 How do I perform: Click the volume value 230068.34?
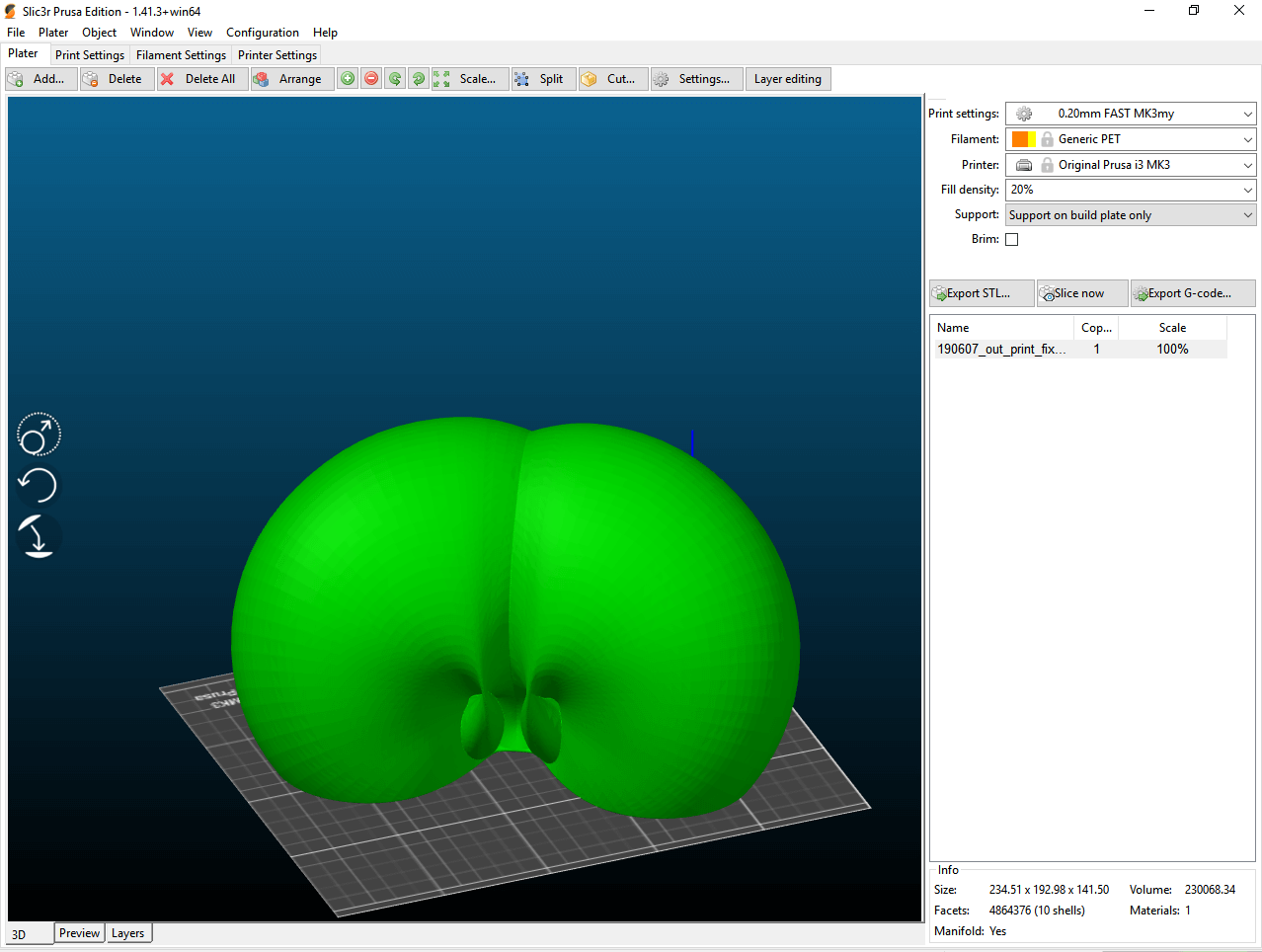coord(1210,890)
